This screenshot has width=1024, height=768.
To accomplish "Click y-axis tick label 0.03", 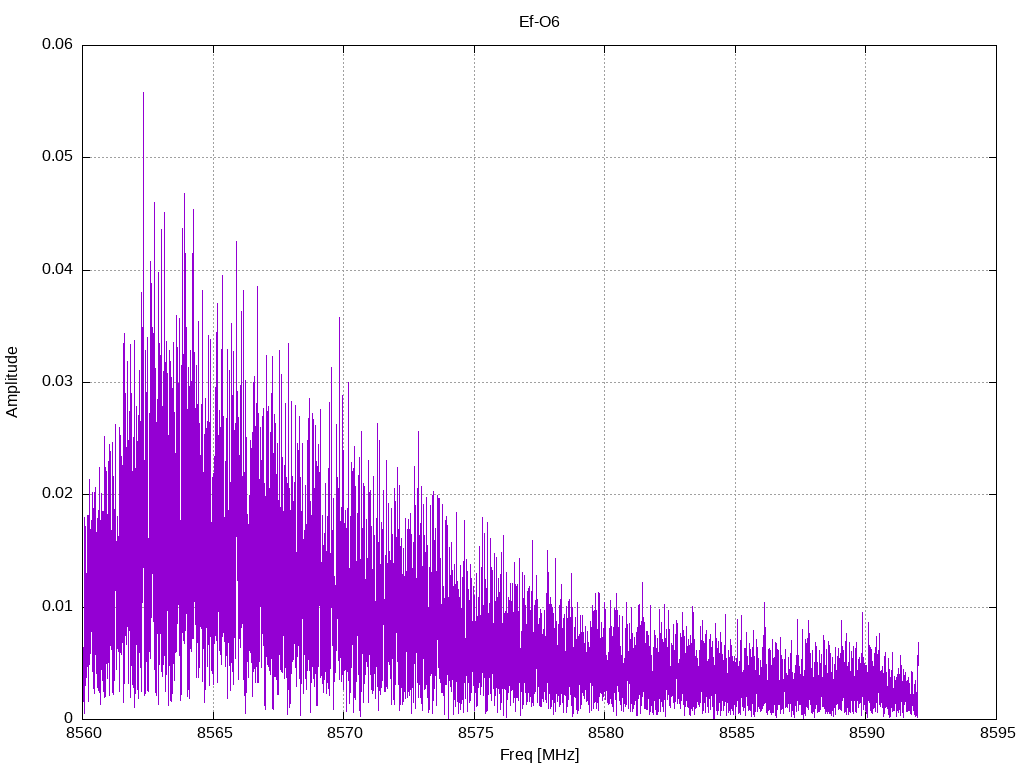I will (x=57, y=382).
